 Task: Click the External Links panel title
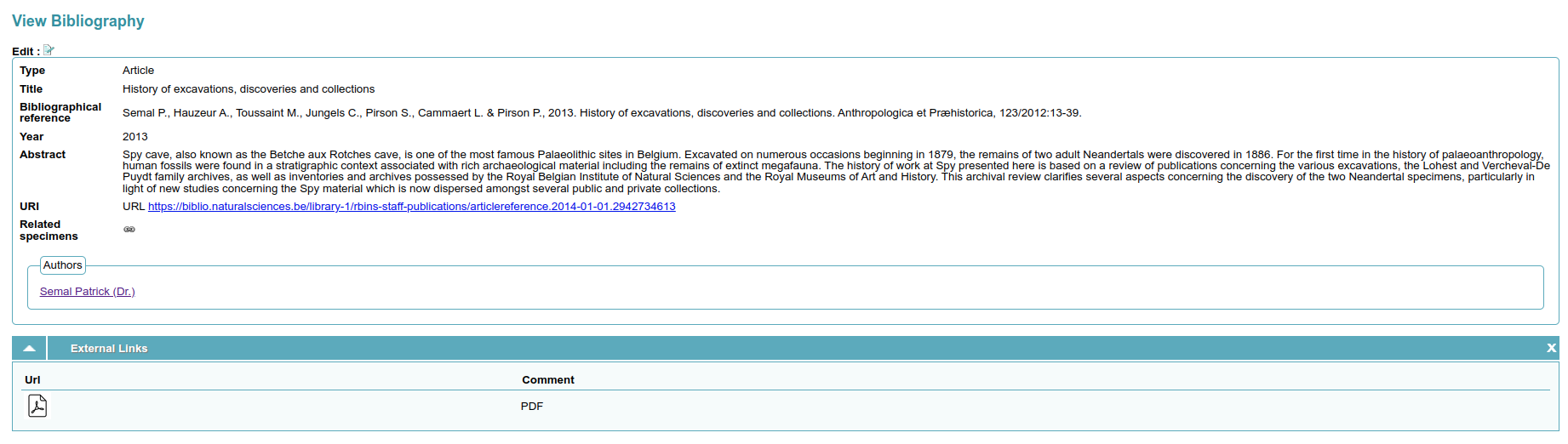(x=109, y=349)
